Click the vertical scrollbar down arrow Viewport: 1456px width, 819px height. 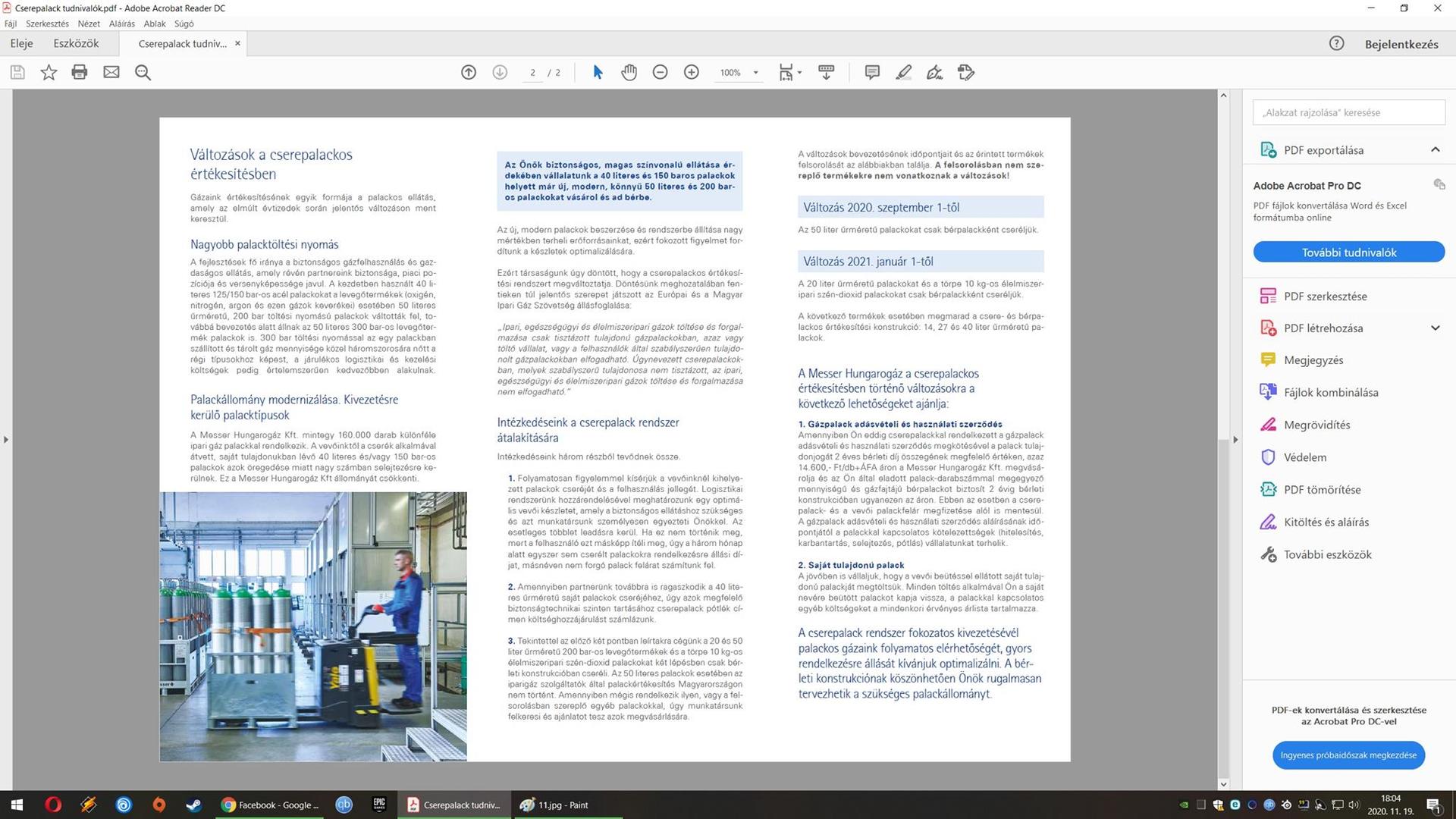tap(1223, 784)
